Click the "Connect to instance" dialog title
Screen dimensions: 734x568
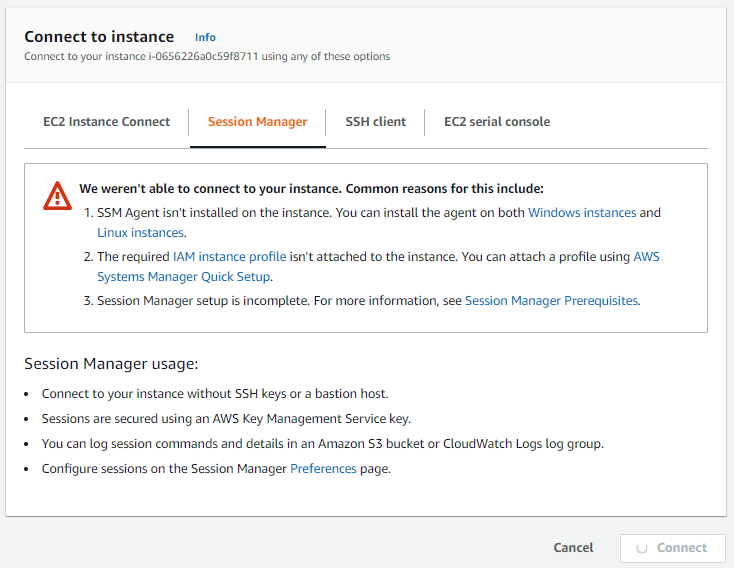tap(99, 37)
